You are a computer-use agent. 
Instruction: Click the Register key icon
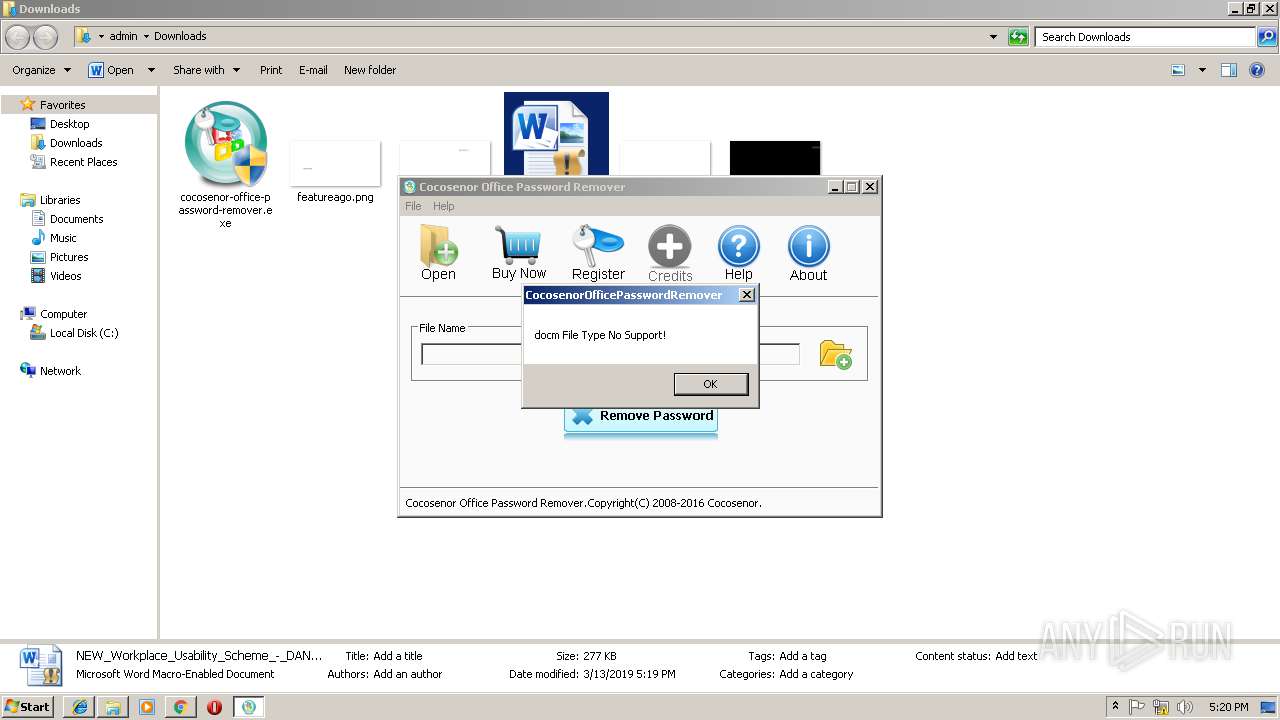tap(598, 253)
